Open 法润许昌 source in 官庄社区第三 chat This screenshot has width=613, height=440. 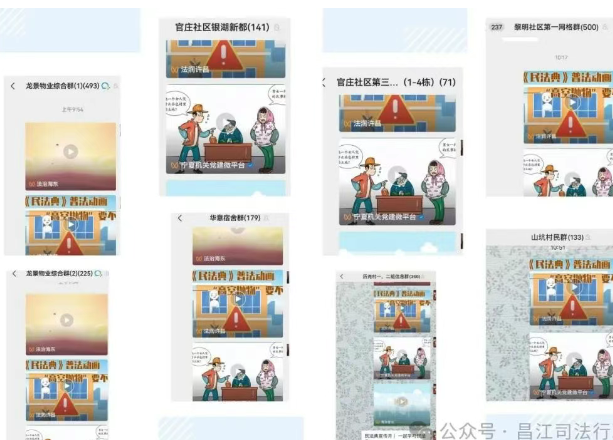[366, 124]
